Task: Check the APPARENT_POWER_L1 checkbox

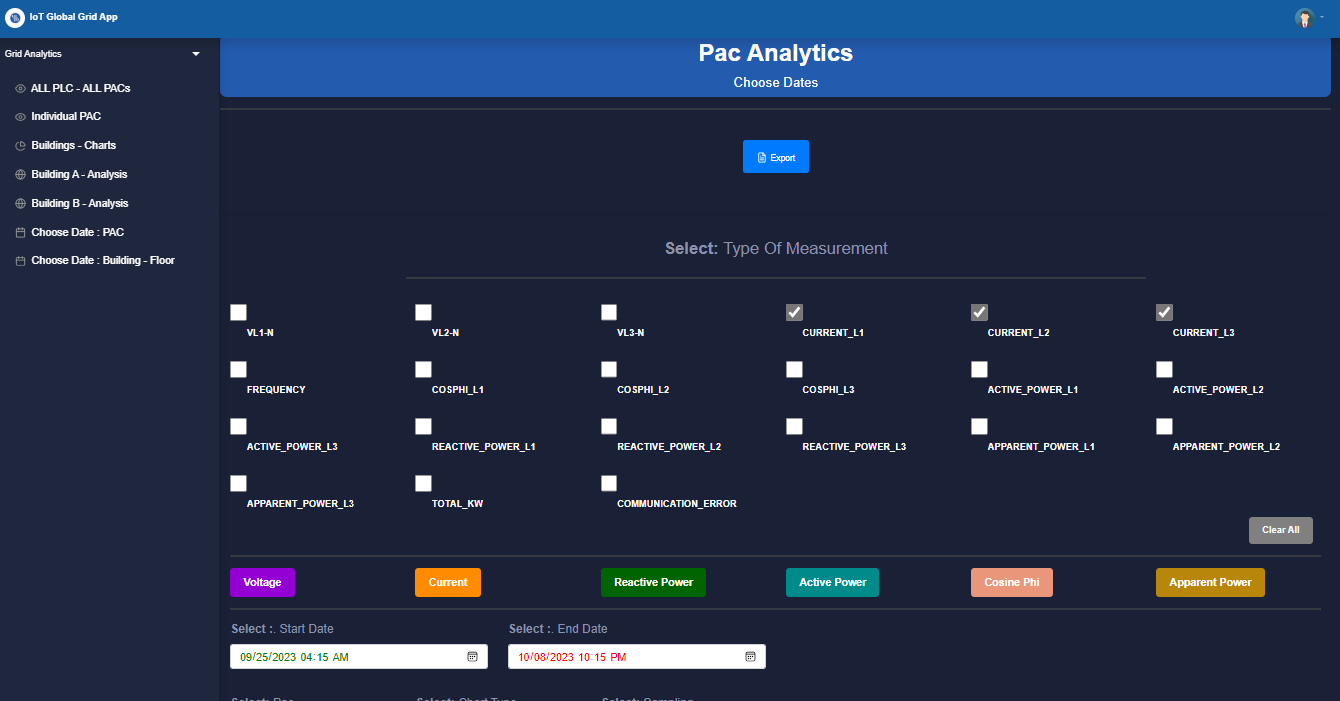Action: [x=979, y=427]
